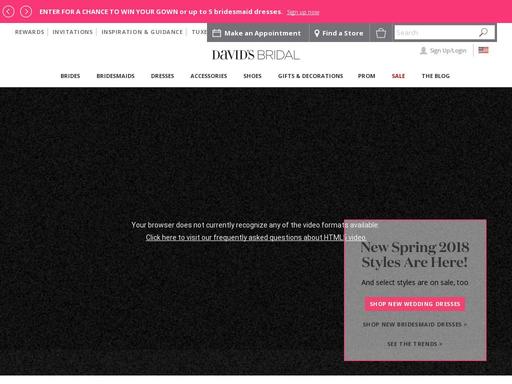Open the Prom menu
The image size is (512, 384).
click(366, 76)
